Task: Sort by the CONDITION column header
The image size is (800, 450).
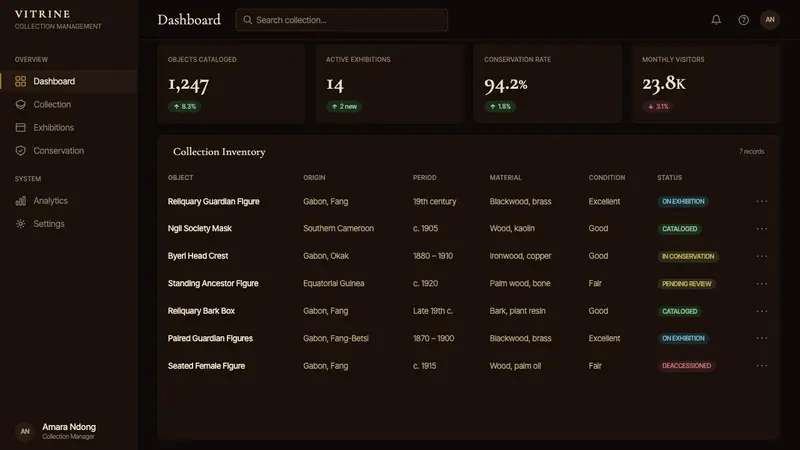Action: coord(607,178)
